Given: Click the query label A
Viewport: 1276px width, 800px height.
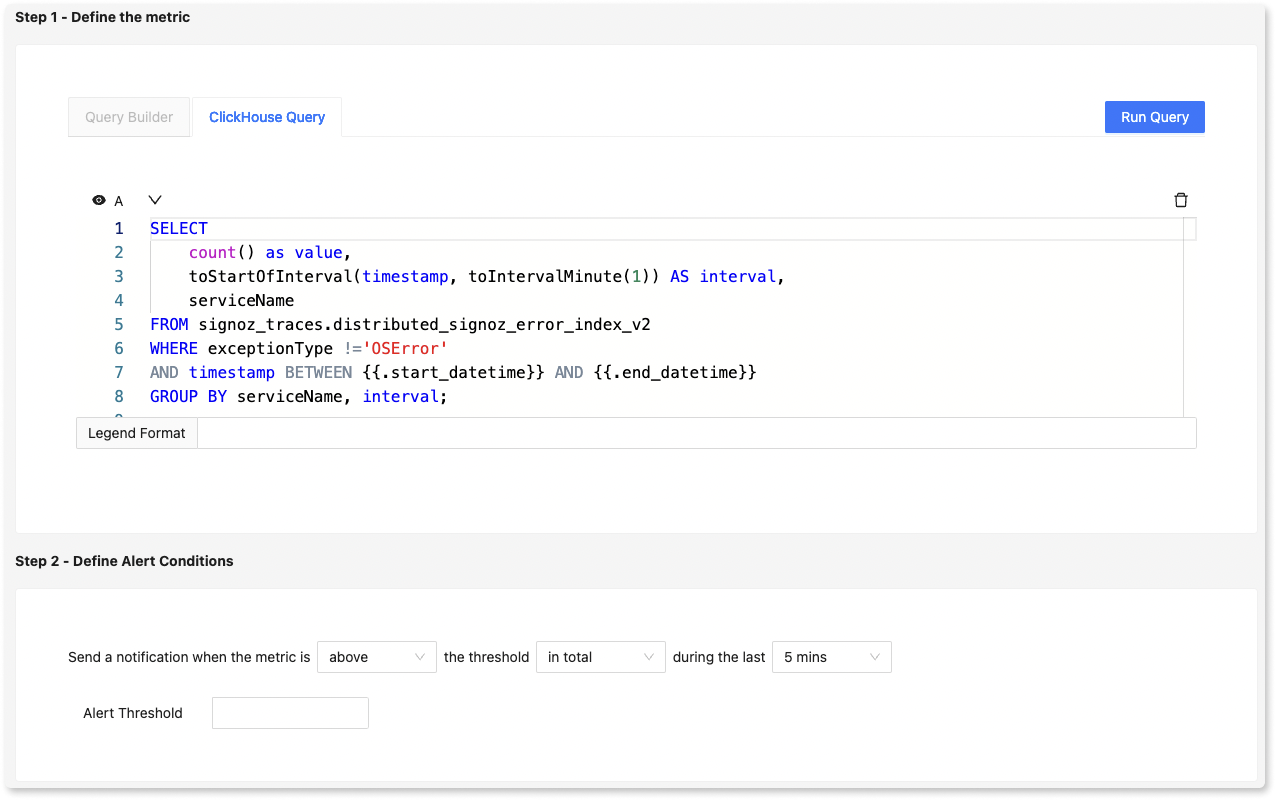Looking at the screenshot, I should 119,201.
